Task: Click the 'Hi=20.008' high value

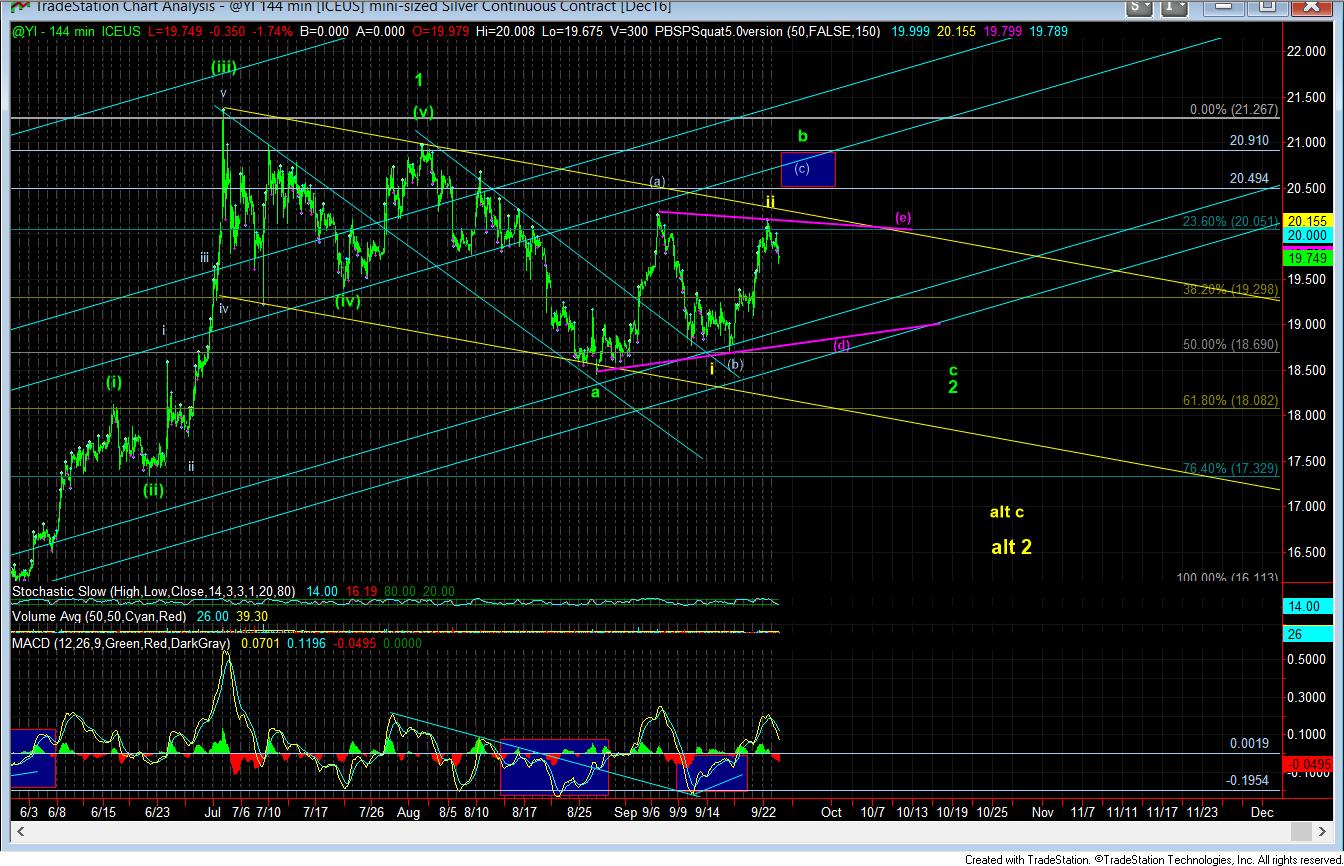Action: pyautogui.click(x=507, y=32)
